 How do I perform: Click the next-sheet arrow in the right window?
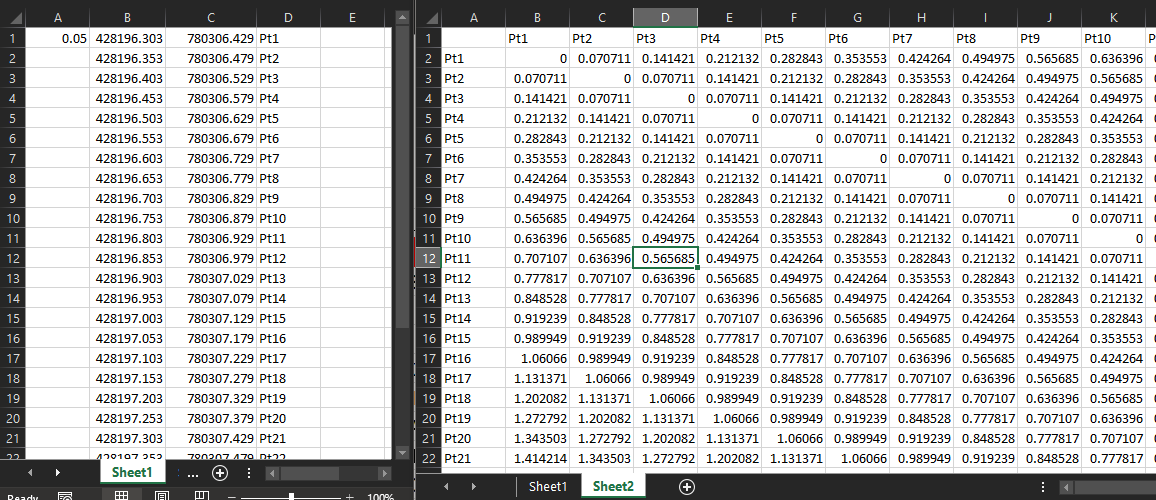coord(473,487)
